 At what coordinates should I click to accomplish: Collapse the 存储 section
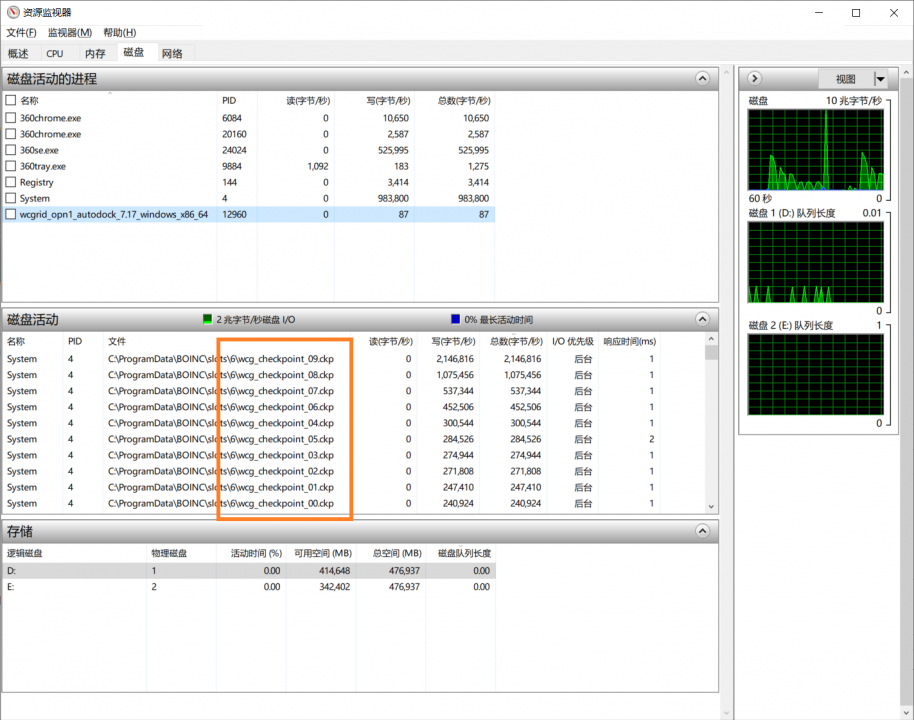702,531
